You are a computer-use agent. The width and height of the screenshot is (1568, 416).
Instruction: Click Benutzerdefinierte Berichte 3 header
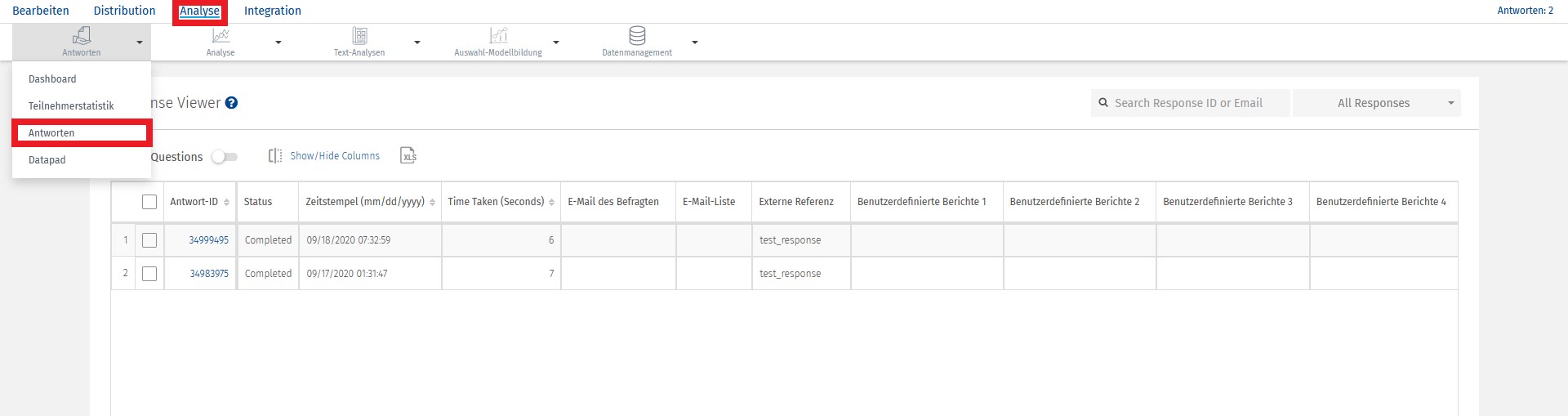point(1227,202)
